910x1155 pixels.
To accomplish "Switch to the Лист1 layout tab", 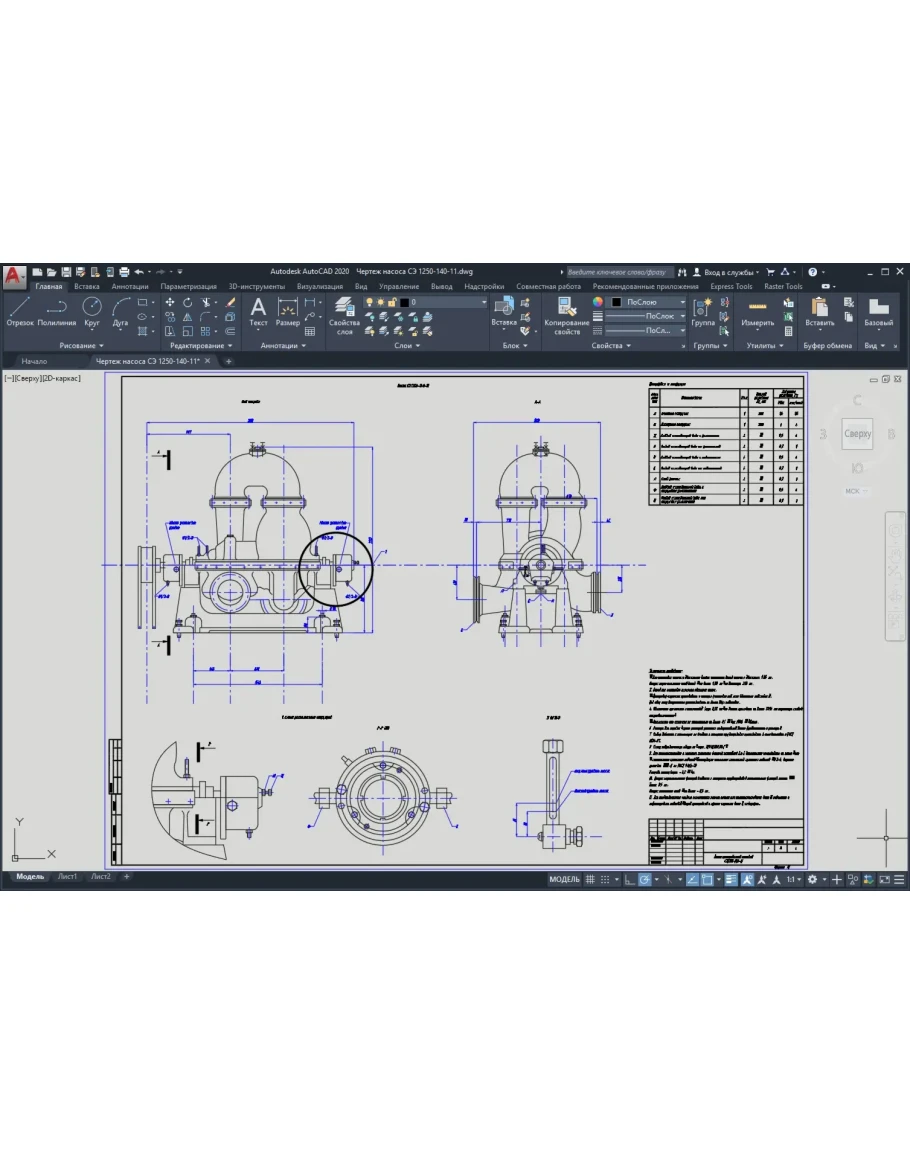I will (x=67, y=877).
